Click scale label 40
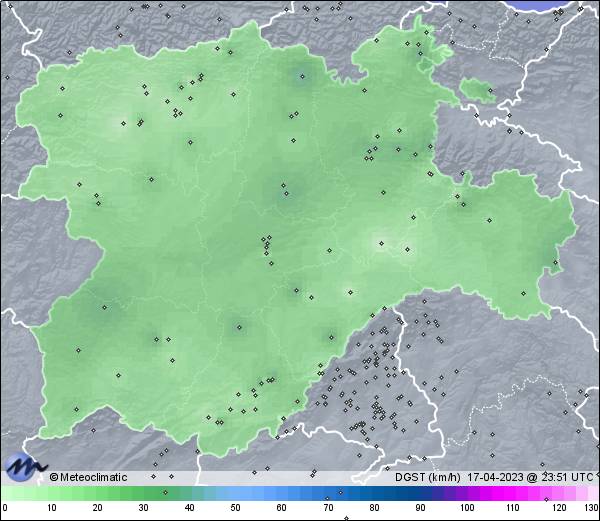This screenshot has height=521, width=600. coord(189,508)
